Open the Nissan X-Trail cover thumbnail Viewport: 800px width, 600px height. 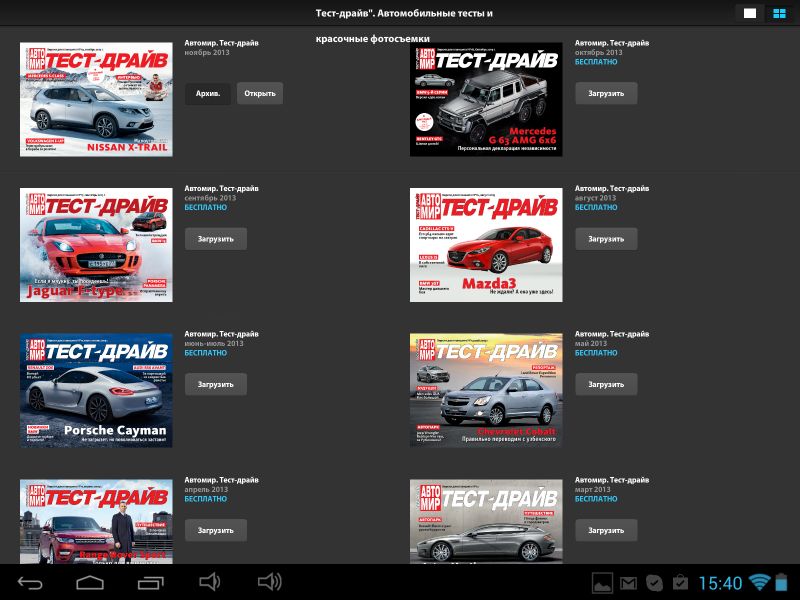coord(96,99)
